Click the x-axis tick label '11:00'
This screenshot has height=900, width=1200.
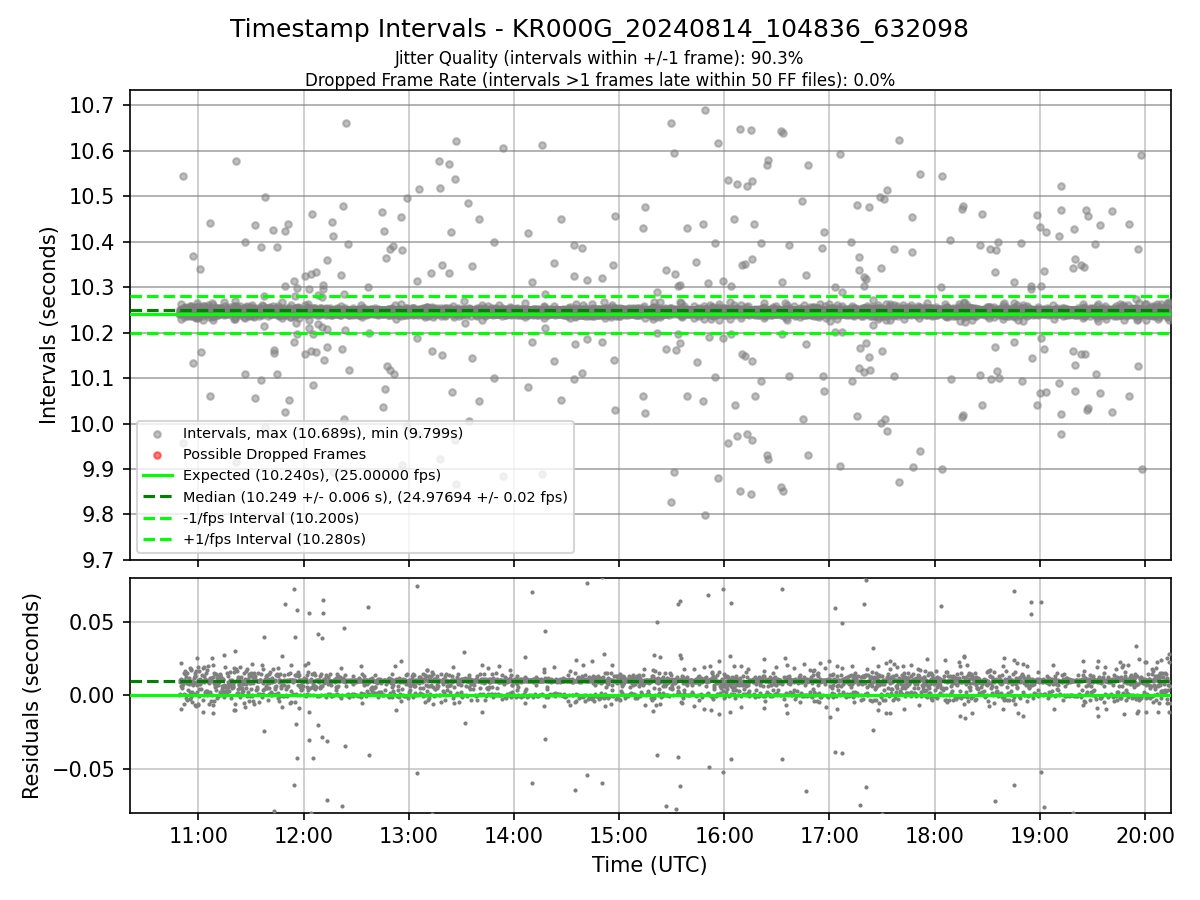[x=197, y=836]
